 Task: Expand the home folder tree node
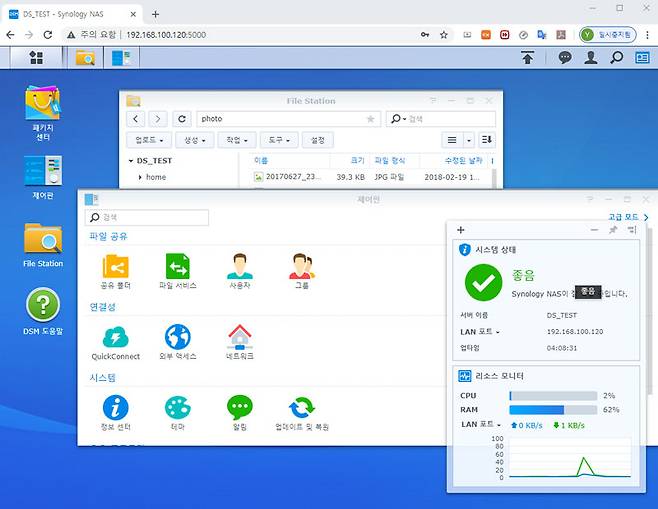pos(141,178)
